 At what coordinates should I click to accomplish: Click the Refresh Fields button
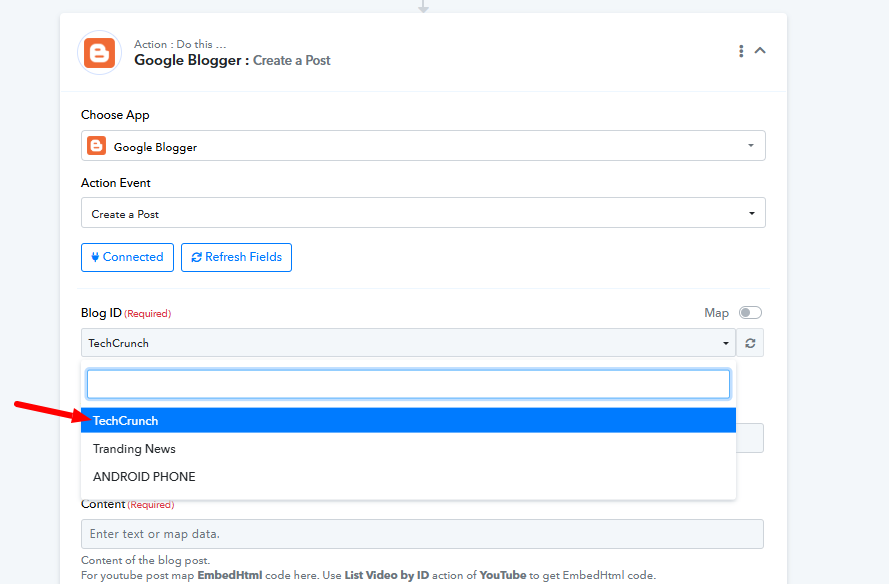coord(236,257)
